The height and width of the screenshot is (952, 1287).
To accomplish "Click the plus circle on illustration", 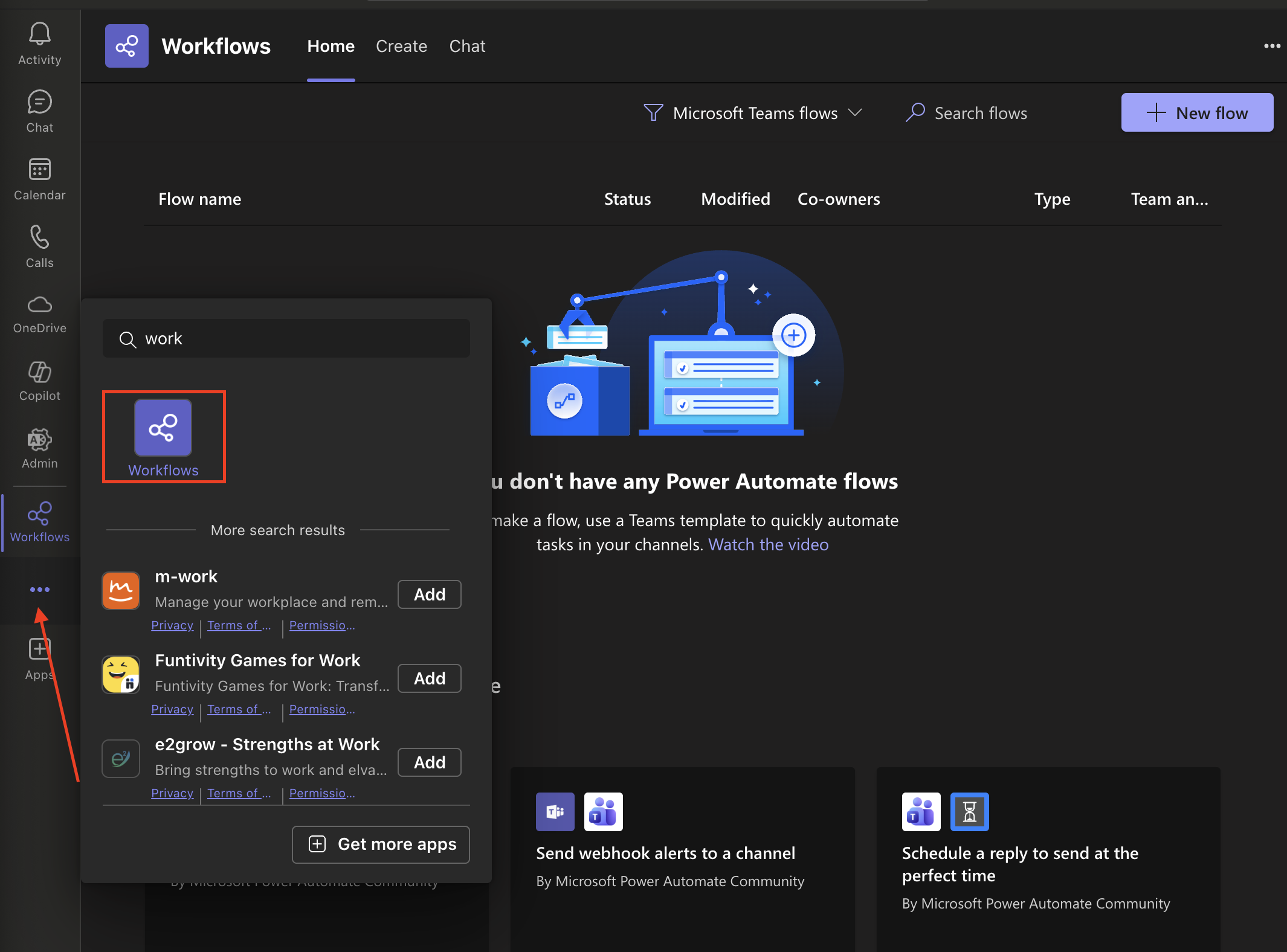I will point(793,335).
